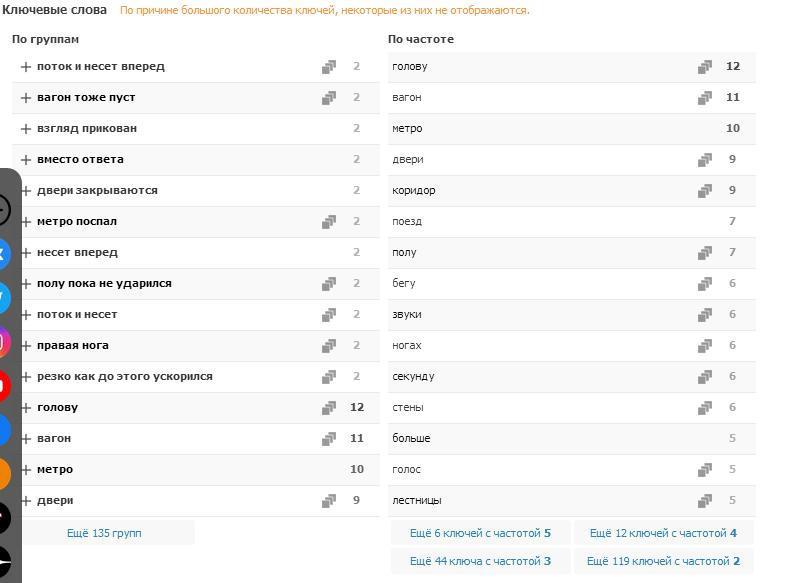The image size is (790, 583).
Task: Expand the 'двери закрываются' group
Action: (26, 191)
